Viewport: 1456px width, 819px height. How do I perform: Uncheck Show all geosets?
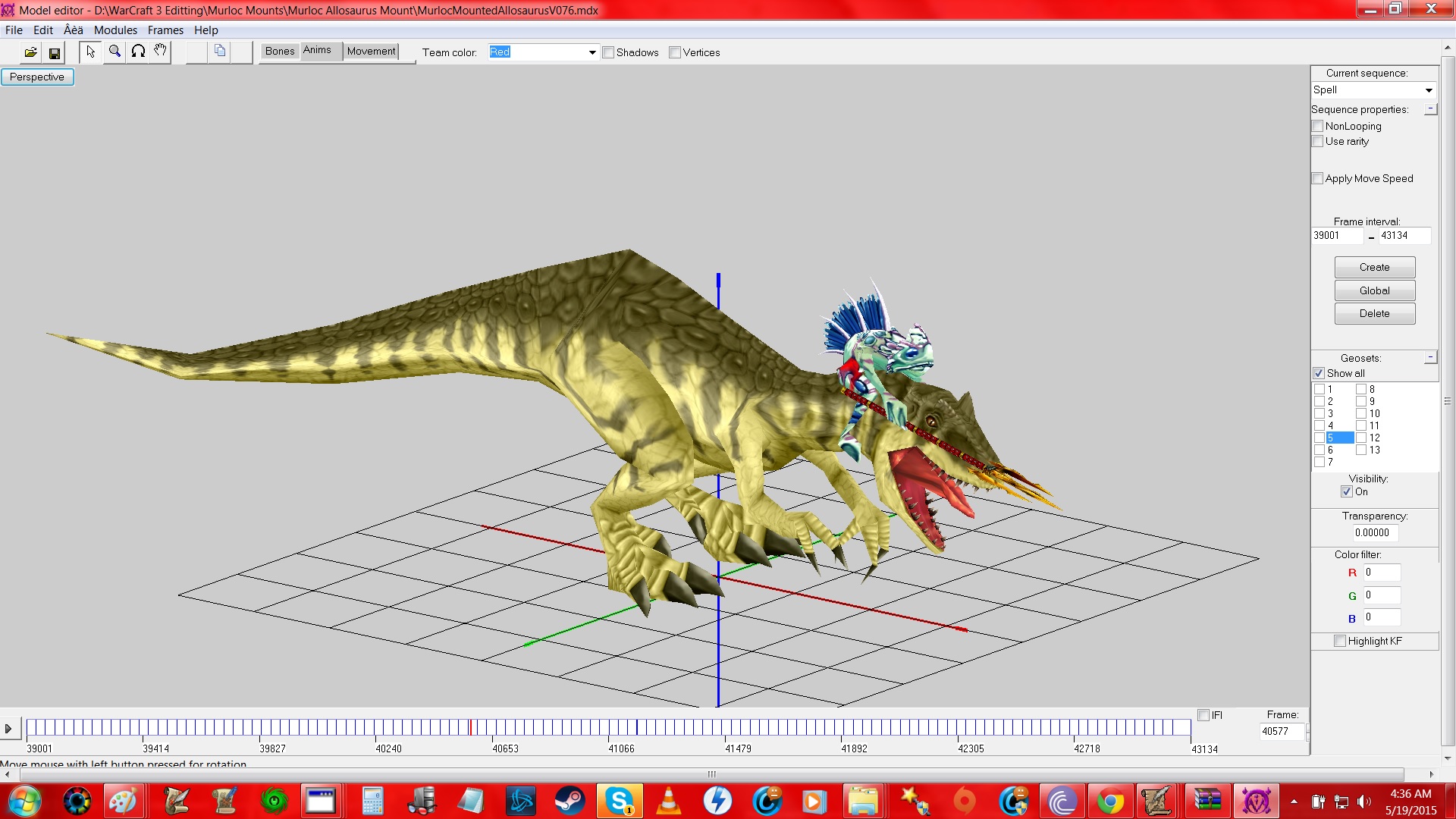[1319, 373]
